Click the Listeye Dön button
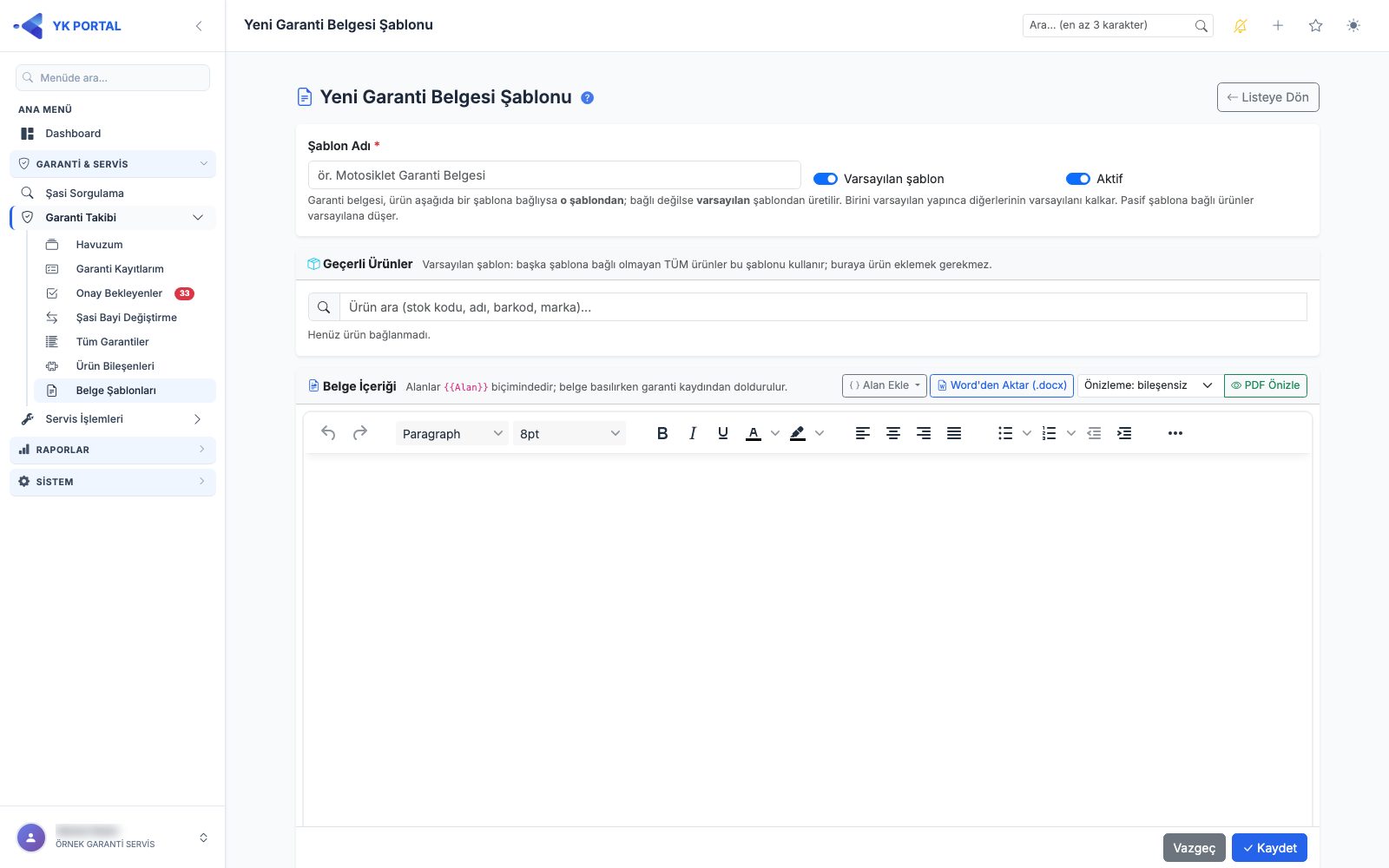The height and width of the screenshot is (868, 1389). [x=1268, y=97]
